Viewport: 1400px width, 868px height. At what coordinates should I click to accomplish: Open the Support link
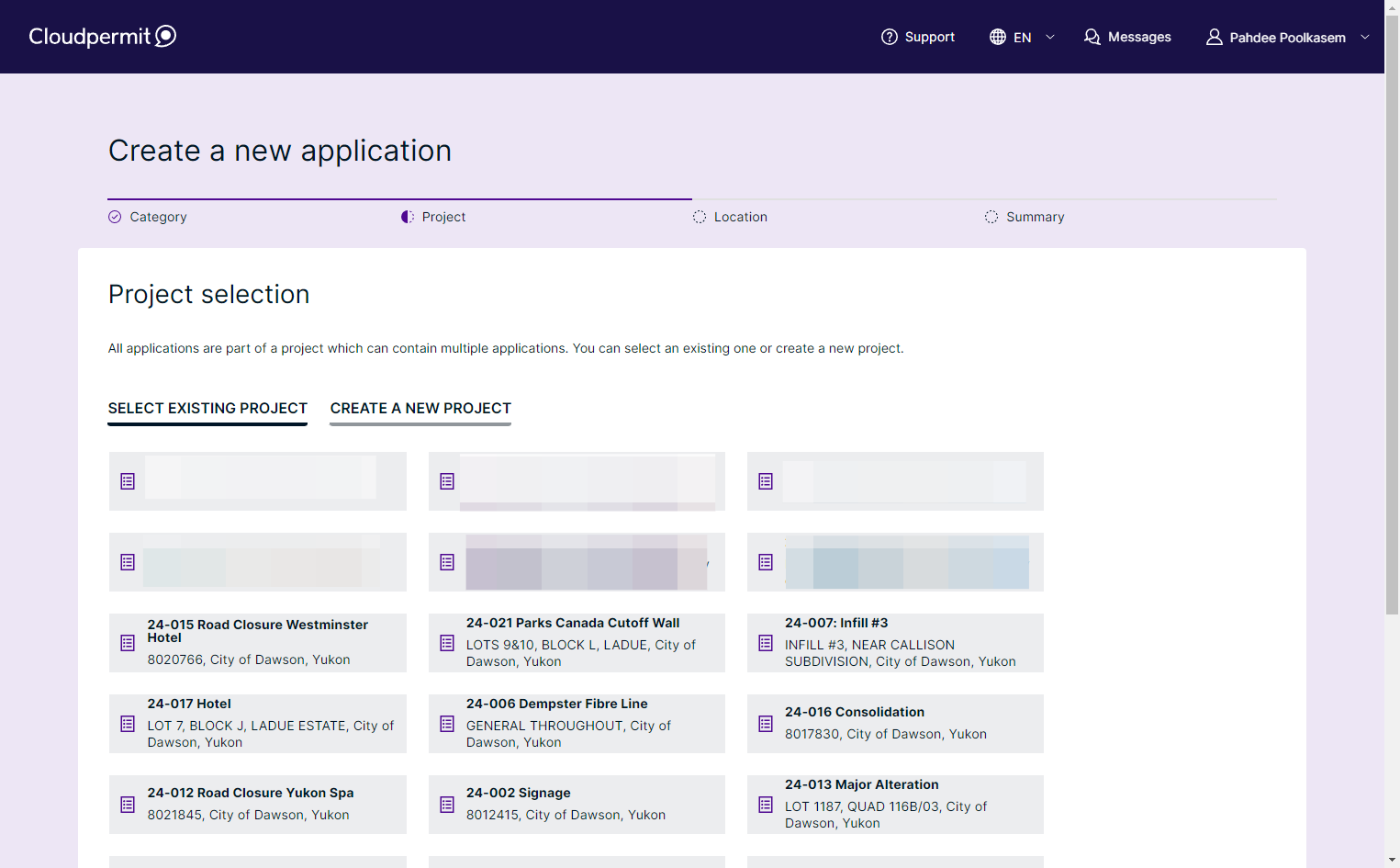(x=930, y=37)
